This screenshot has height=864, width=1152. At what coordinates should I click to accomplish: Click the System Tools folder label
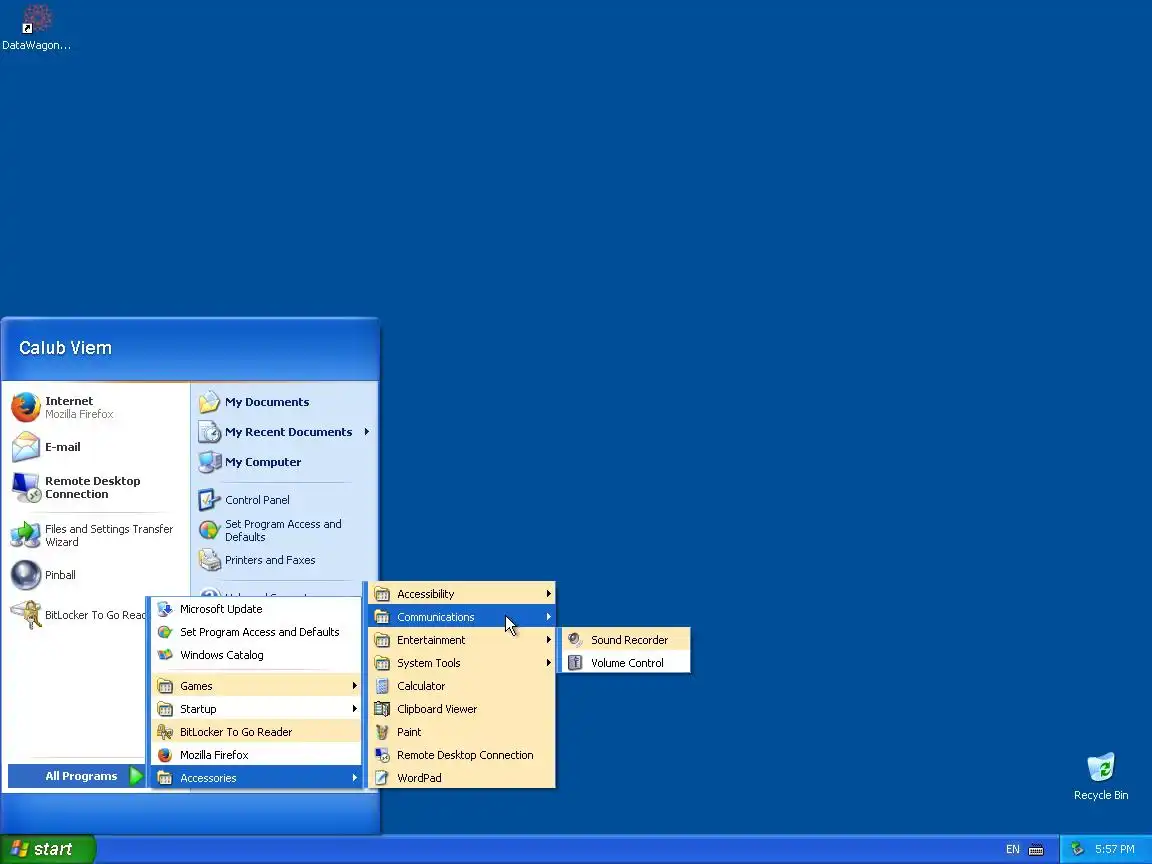[428, 663]
